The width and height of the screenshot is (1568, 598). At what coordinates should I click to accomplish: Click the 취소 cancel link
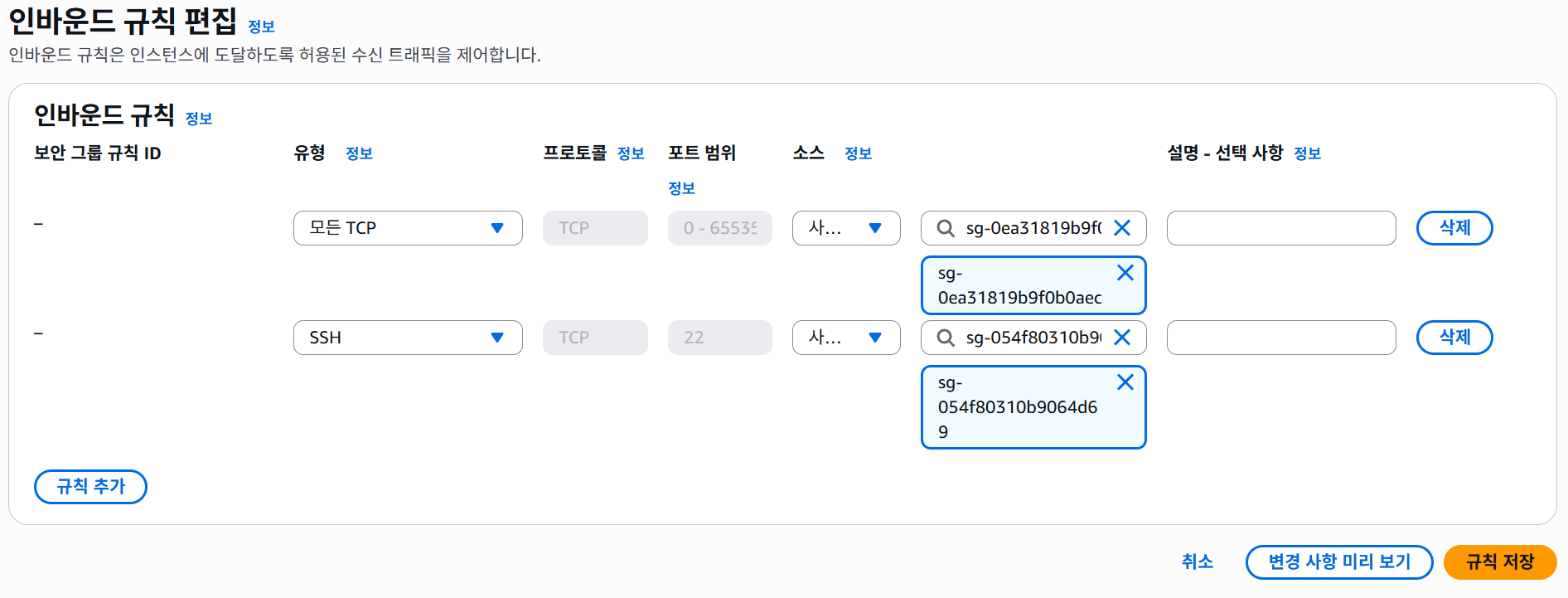pyautogui.click(x=1197, y=562)
